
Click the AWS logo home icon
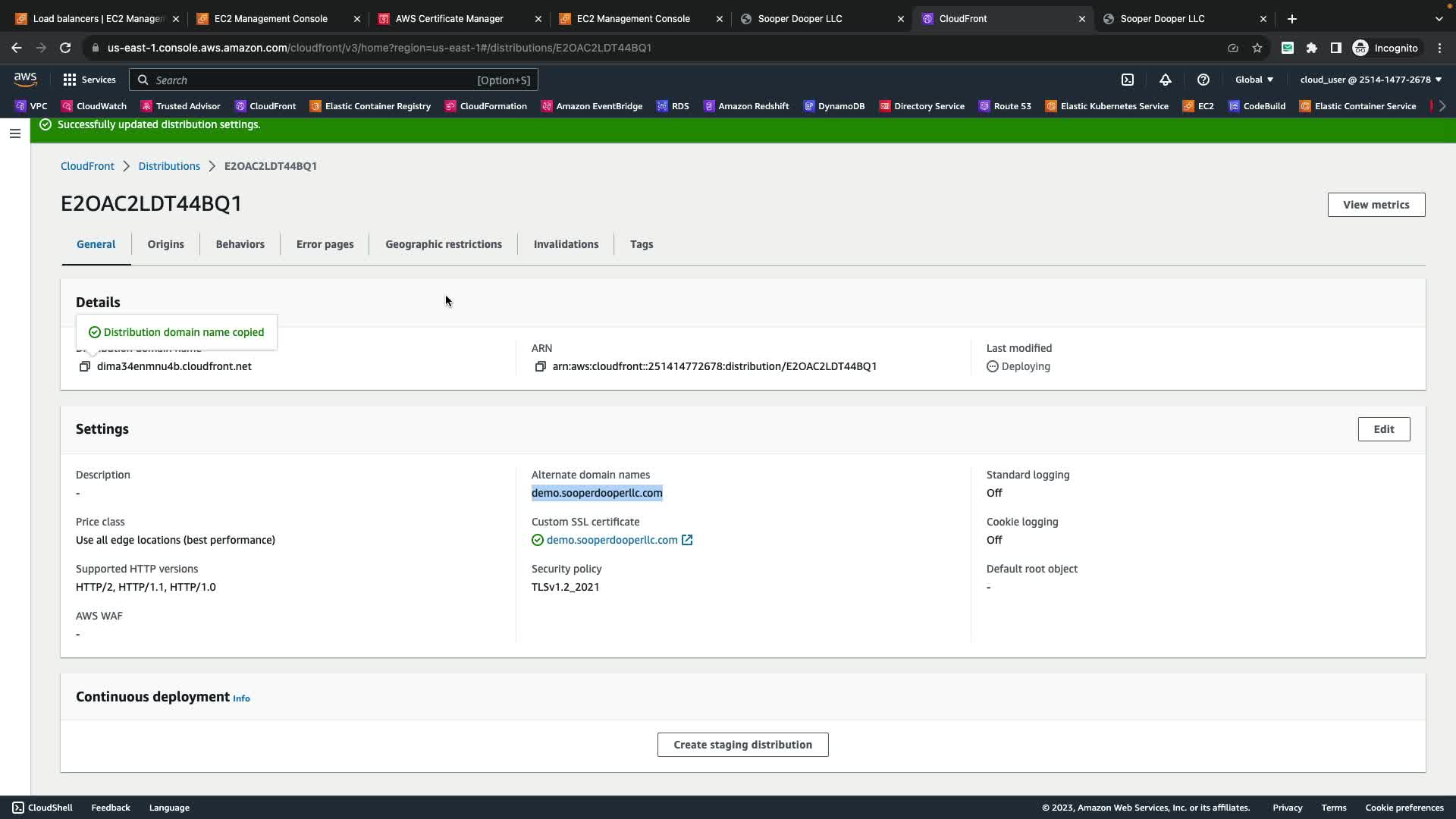click(25, 79)
